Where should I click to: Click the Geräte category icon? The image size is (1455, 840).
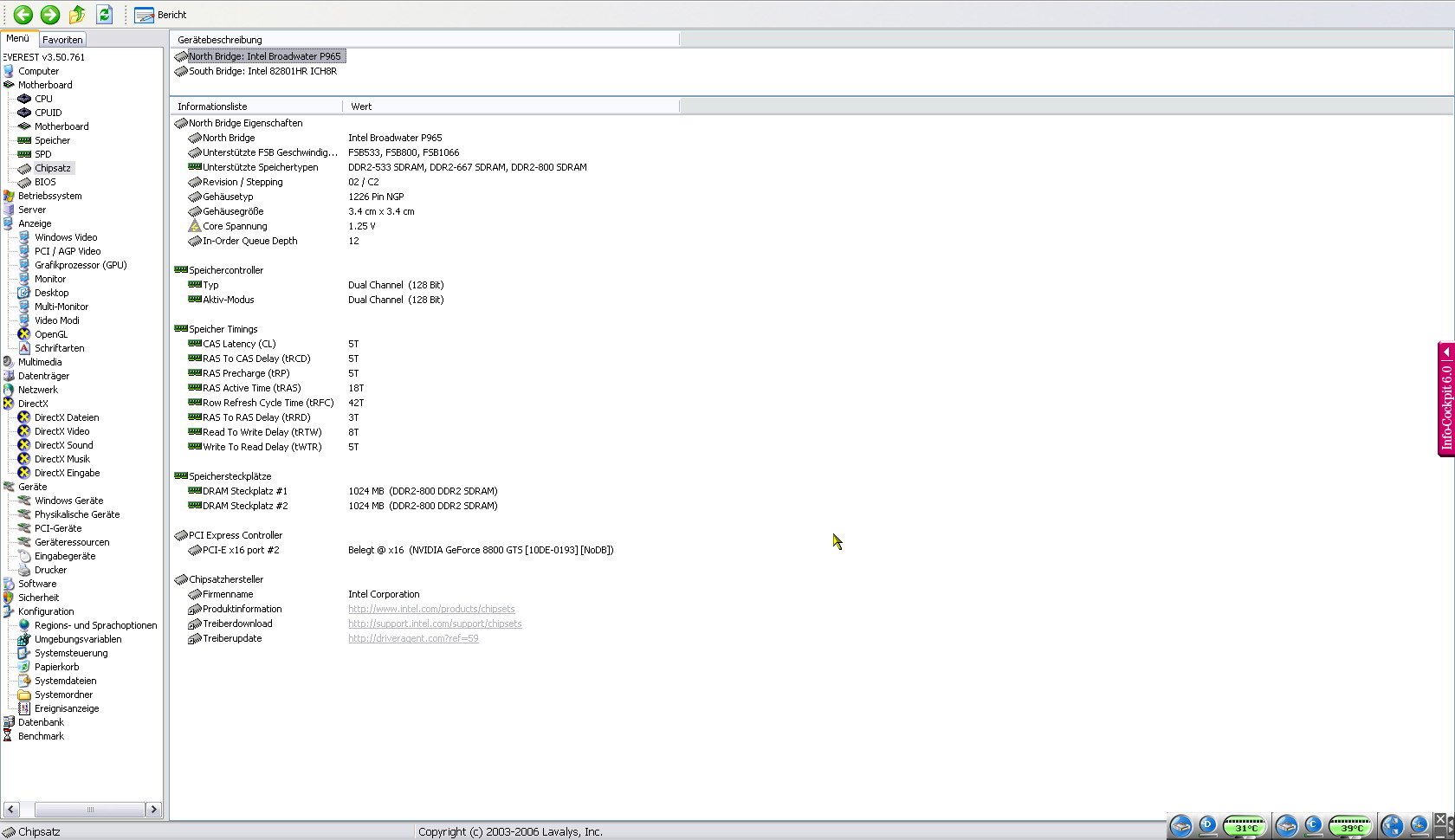pos(9,487)
